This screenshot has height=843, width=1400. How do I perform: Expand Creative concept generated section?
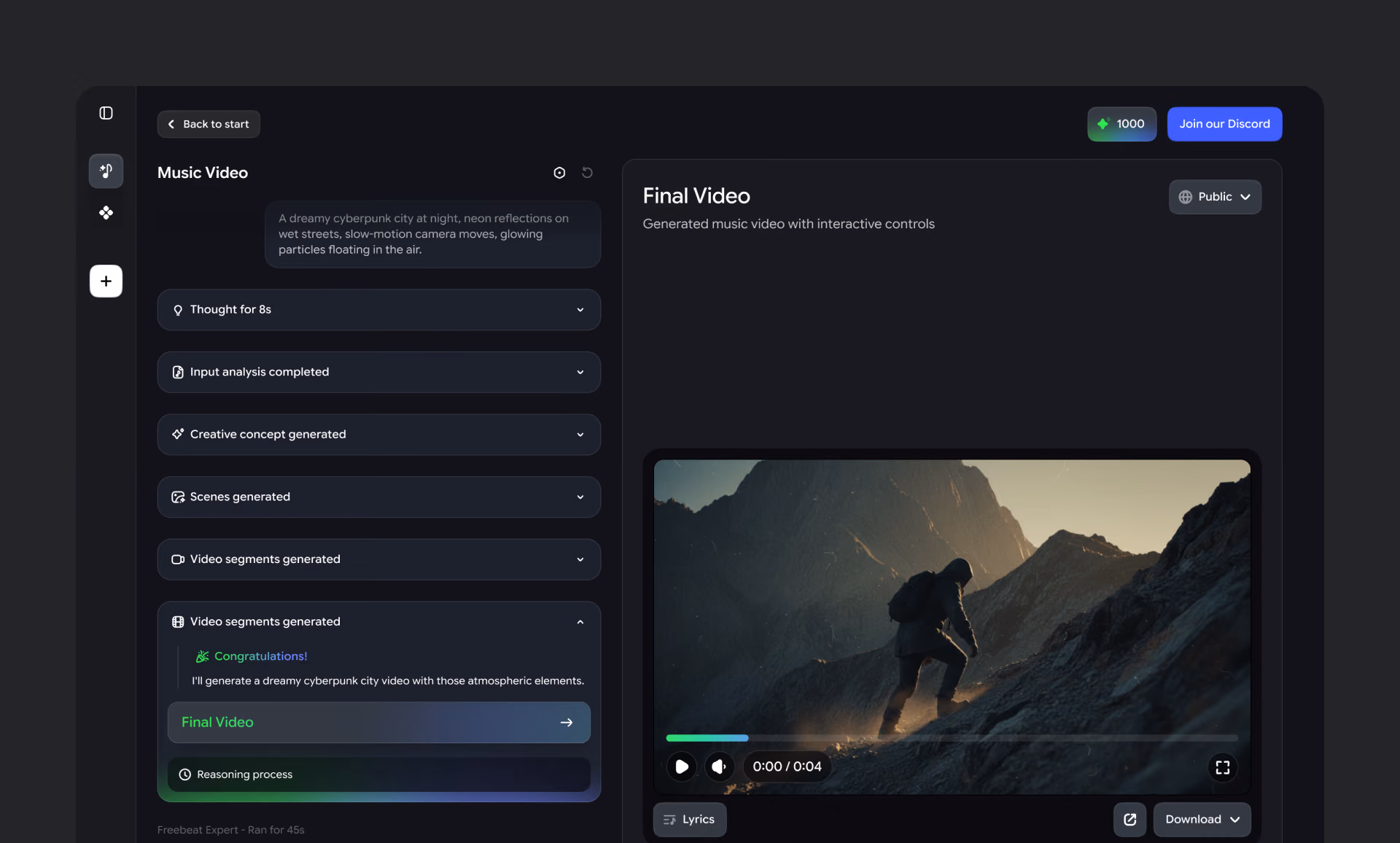tap(379, 435)
